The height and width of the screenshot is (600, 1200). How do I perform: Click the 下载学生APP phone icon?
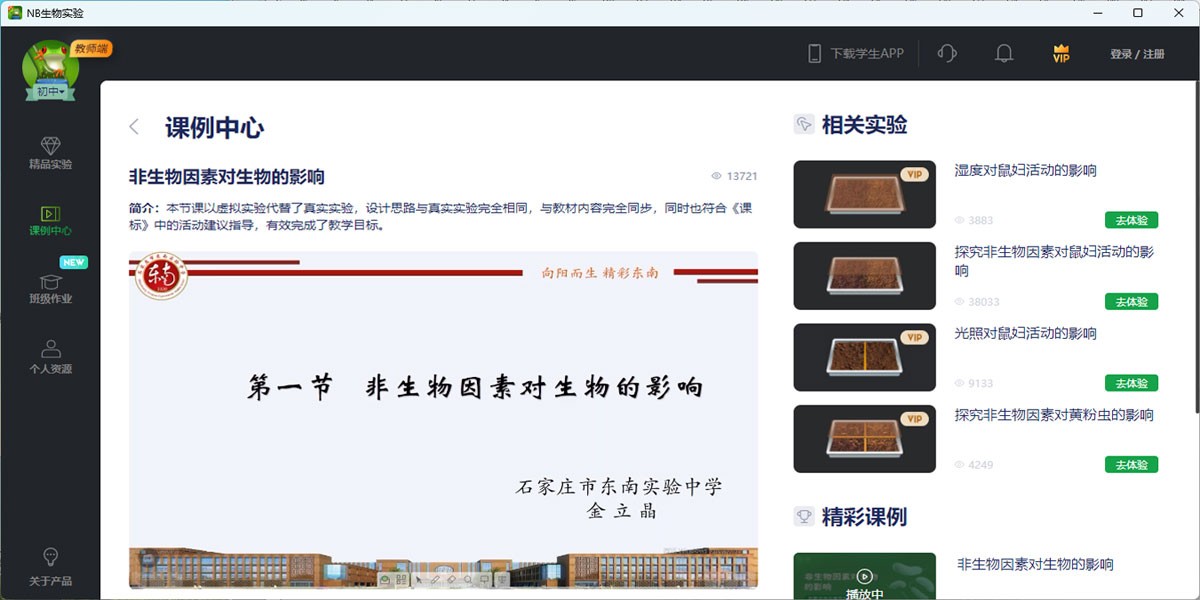815,54
